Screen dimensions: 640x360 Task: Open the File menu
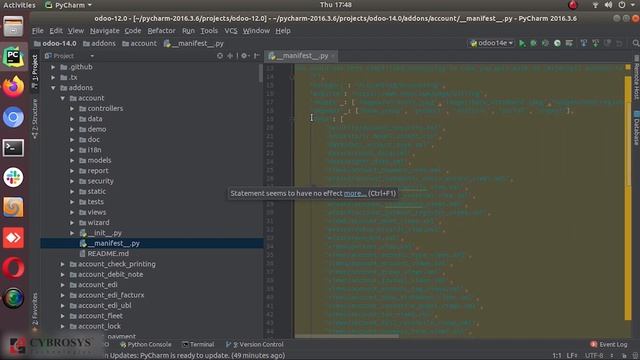pos(38,31)
